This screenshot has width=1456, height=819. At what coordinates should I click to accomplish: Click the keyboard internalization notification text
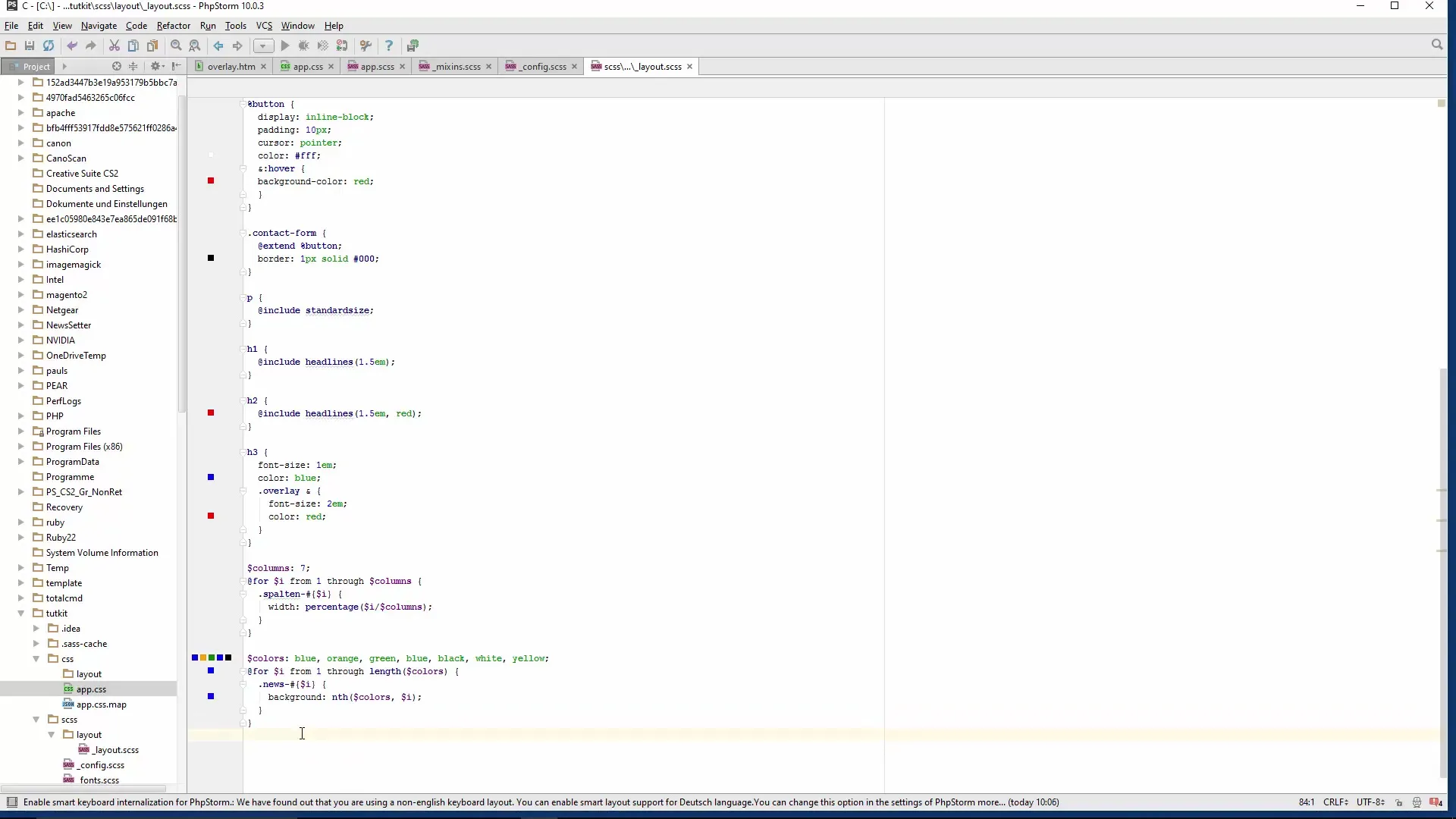coord(541,802)
